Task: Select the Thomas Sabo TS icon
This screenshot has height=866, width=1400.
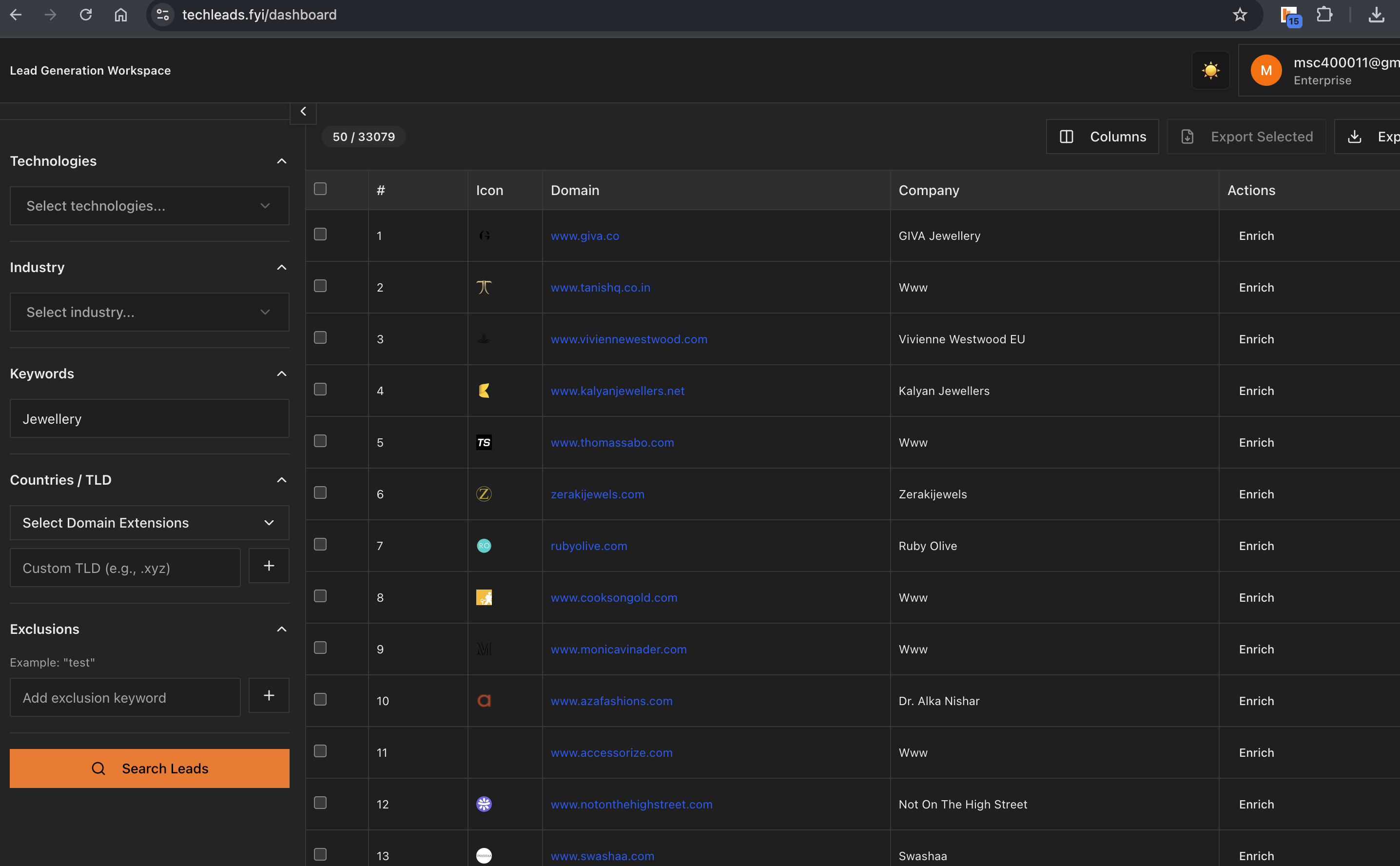Action: 484,442
